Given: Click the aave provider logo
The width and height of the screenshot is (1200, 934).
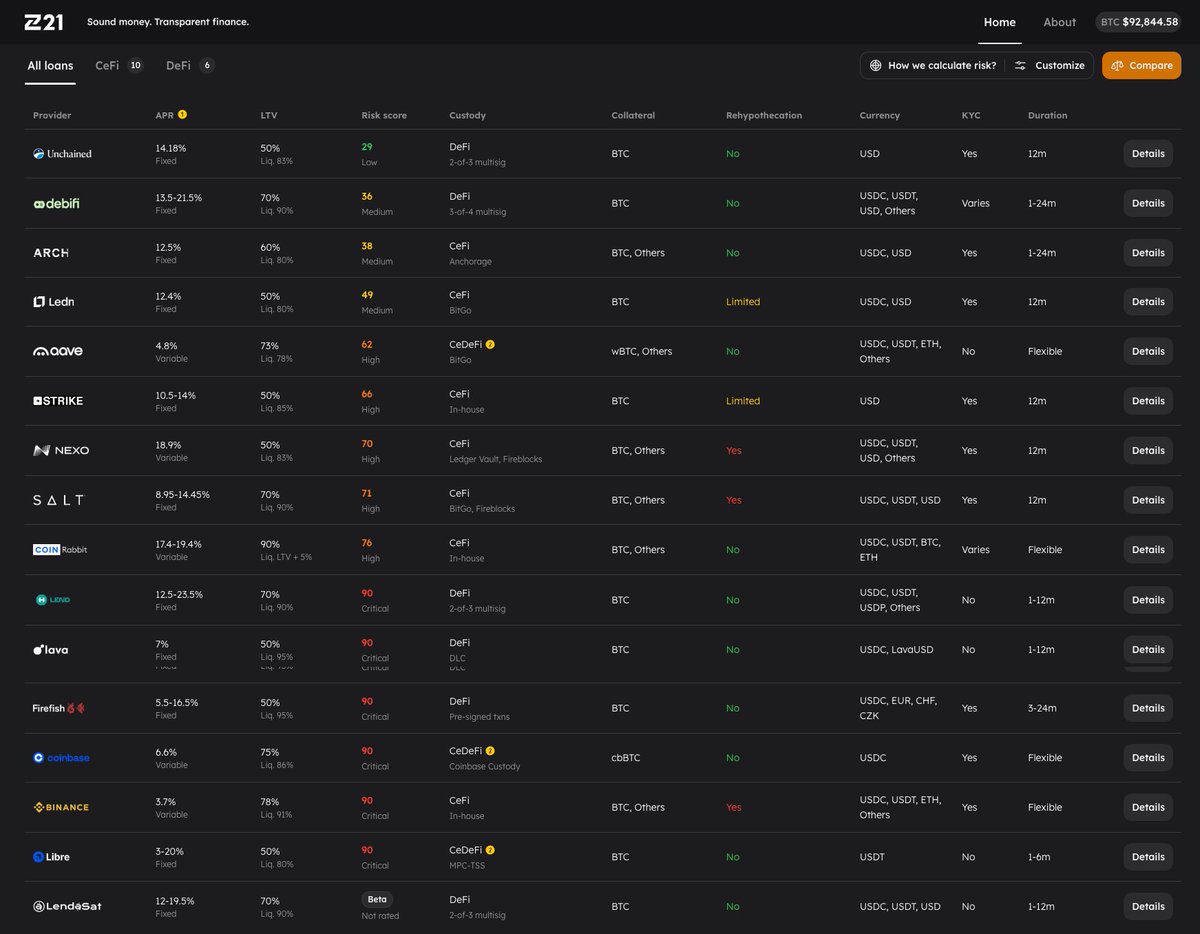Looking at the screenshot, I should (58, 351).
